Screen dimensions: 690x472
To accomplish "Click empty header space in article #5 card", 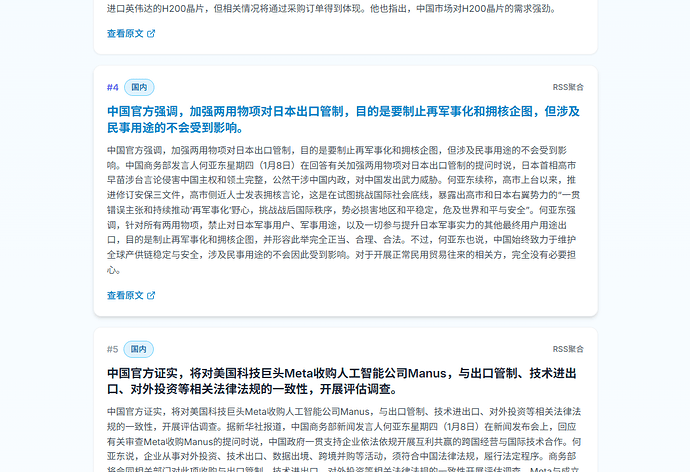I will [x=350, y=349].
